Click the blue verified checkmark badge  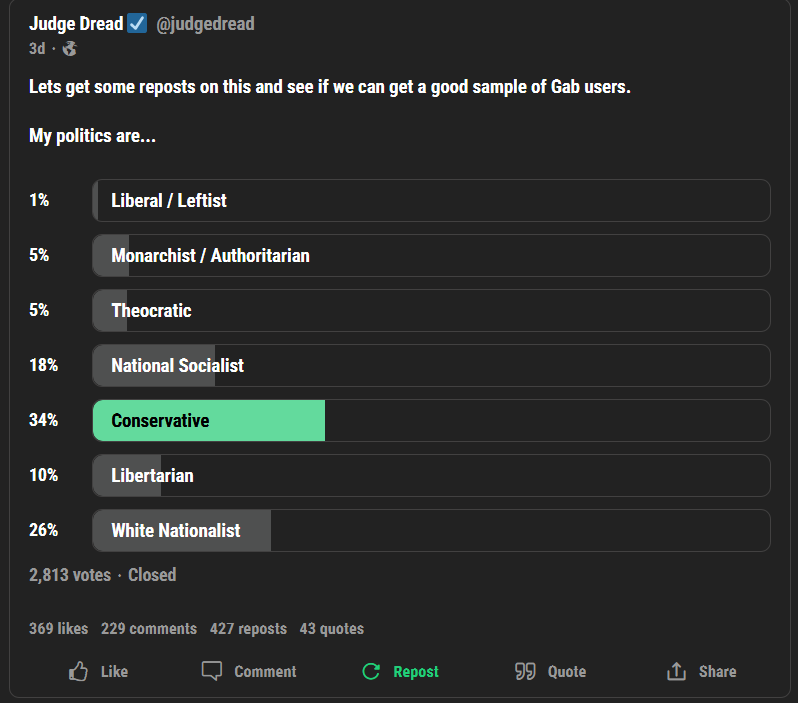137,23
